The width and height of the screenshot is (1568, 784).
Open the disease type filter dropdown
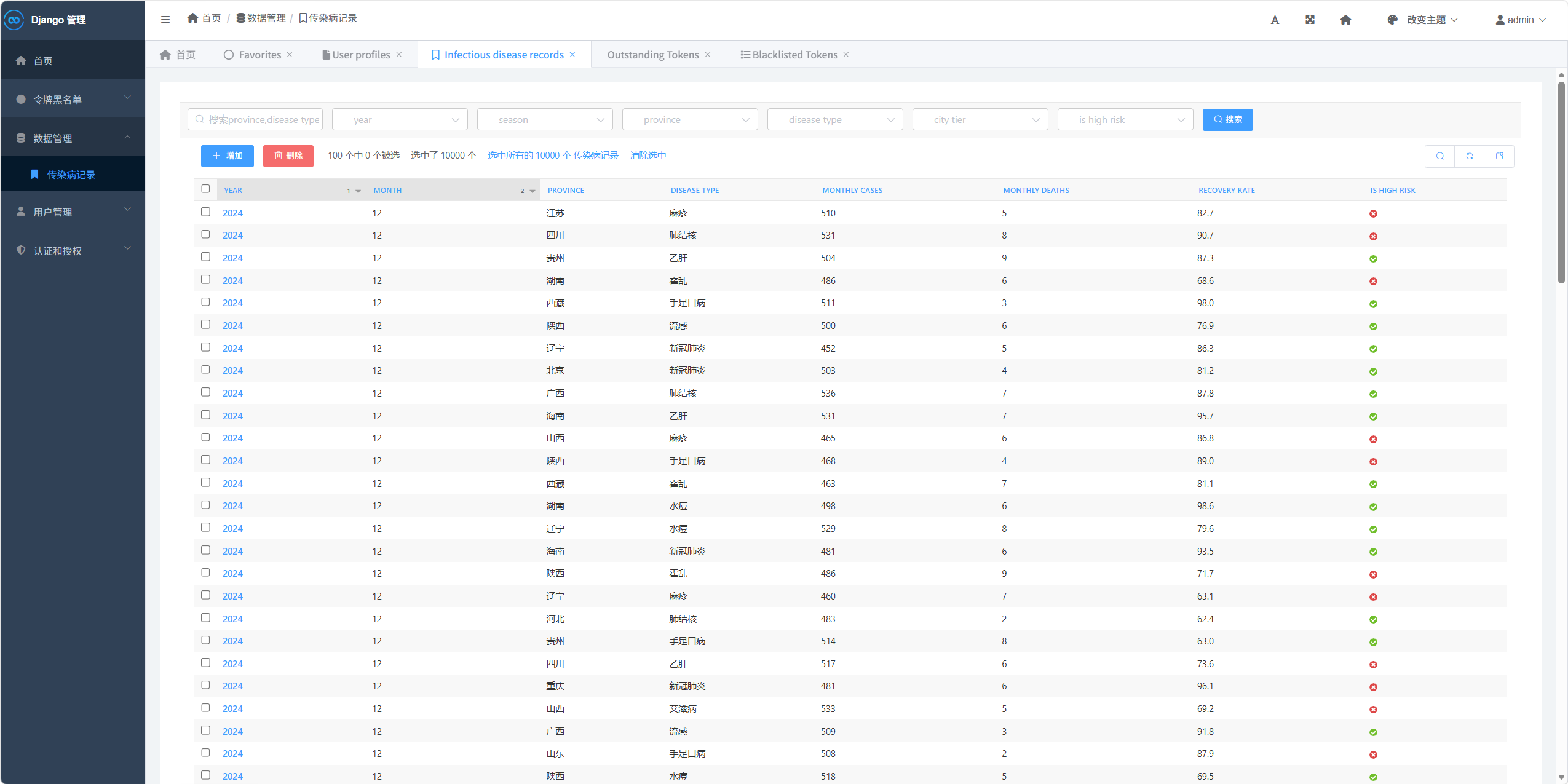[x=834, y=119]
